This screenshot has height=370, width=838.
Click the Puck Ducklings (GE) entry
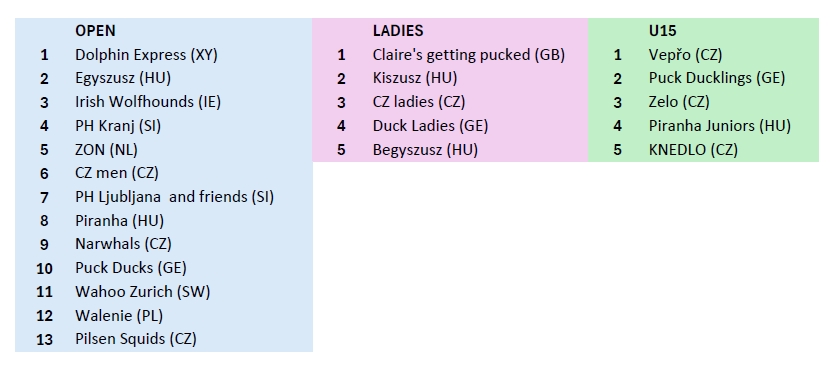(717, 78)
